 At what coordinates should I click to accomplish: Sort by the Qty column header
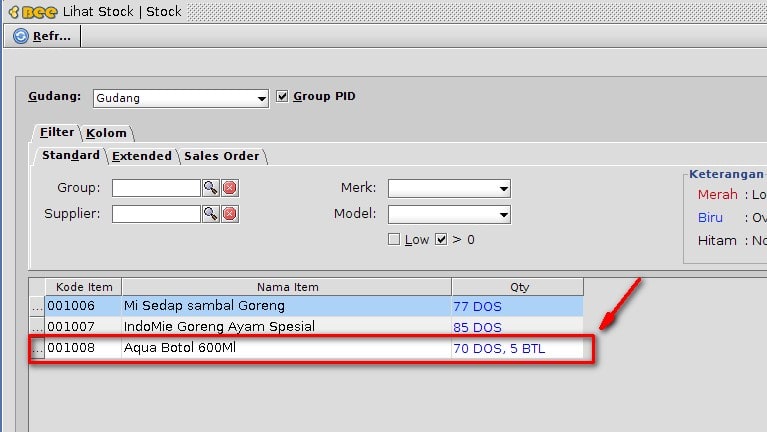point(518,287)
